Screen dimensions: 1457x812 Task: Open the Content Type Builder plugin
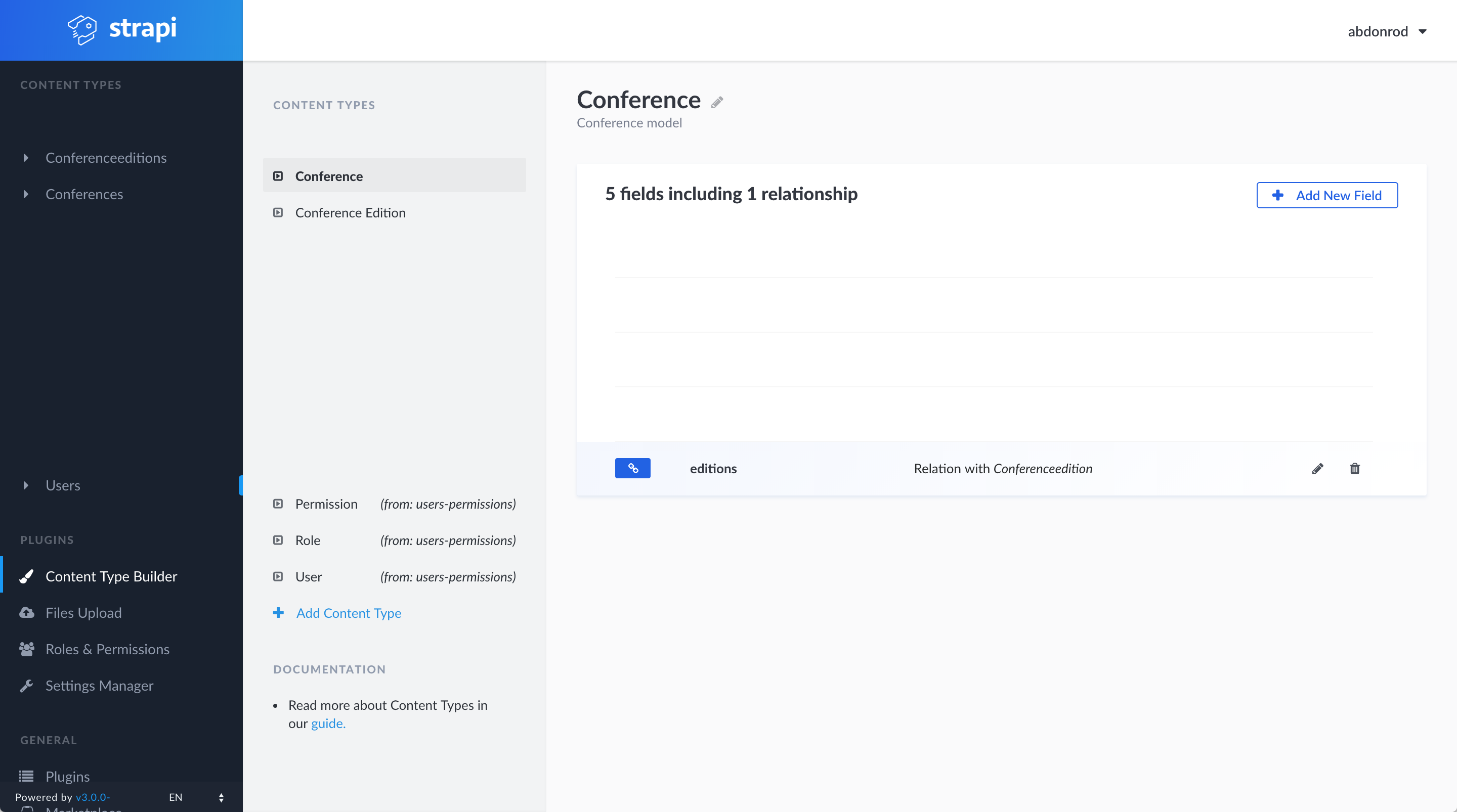click(111, 576)
